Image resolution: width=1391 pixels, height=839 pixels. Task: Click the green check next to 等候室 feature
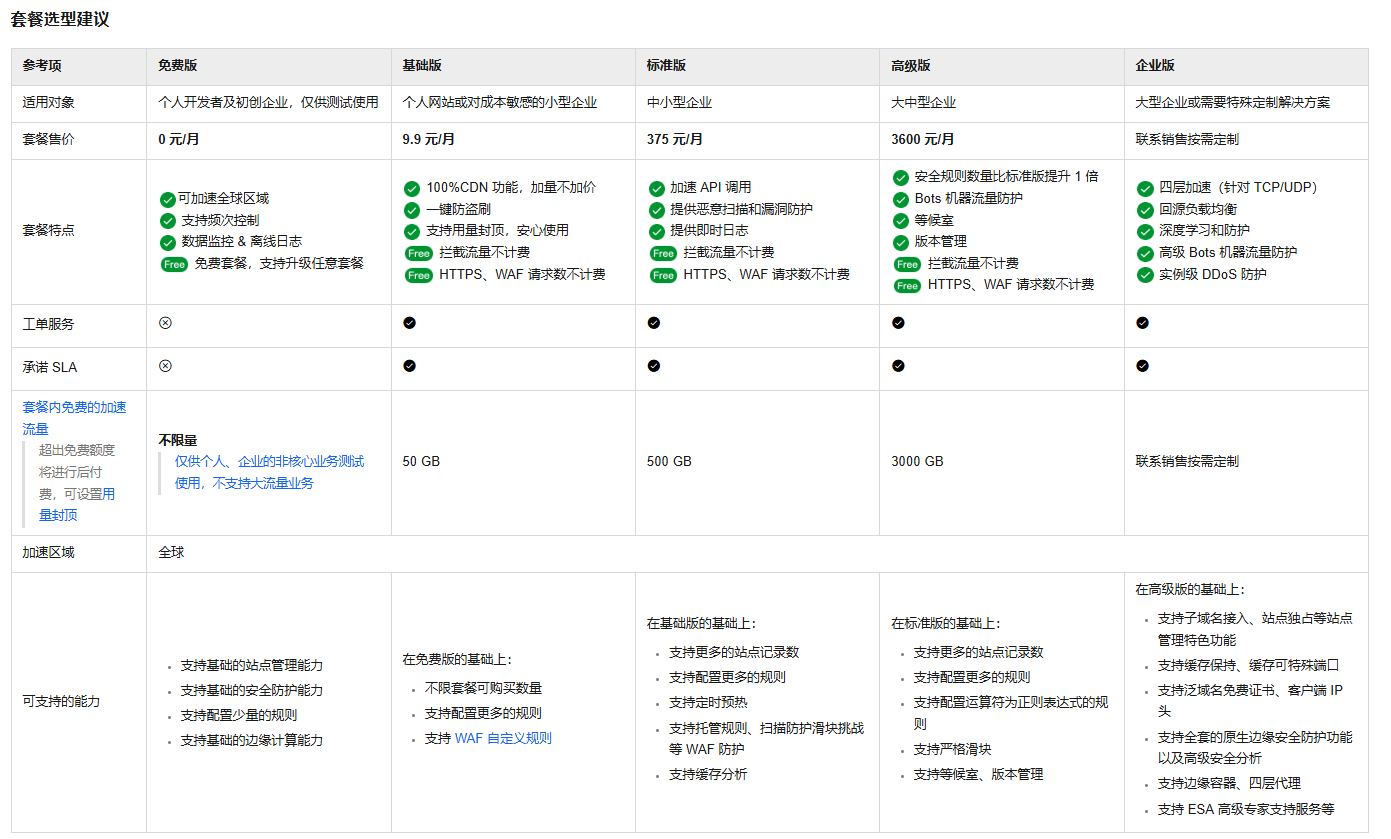tap(900, 220)
